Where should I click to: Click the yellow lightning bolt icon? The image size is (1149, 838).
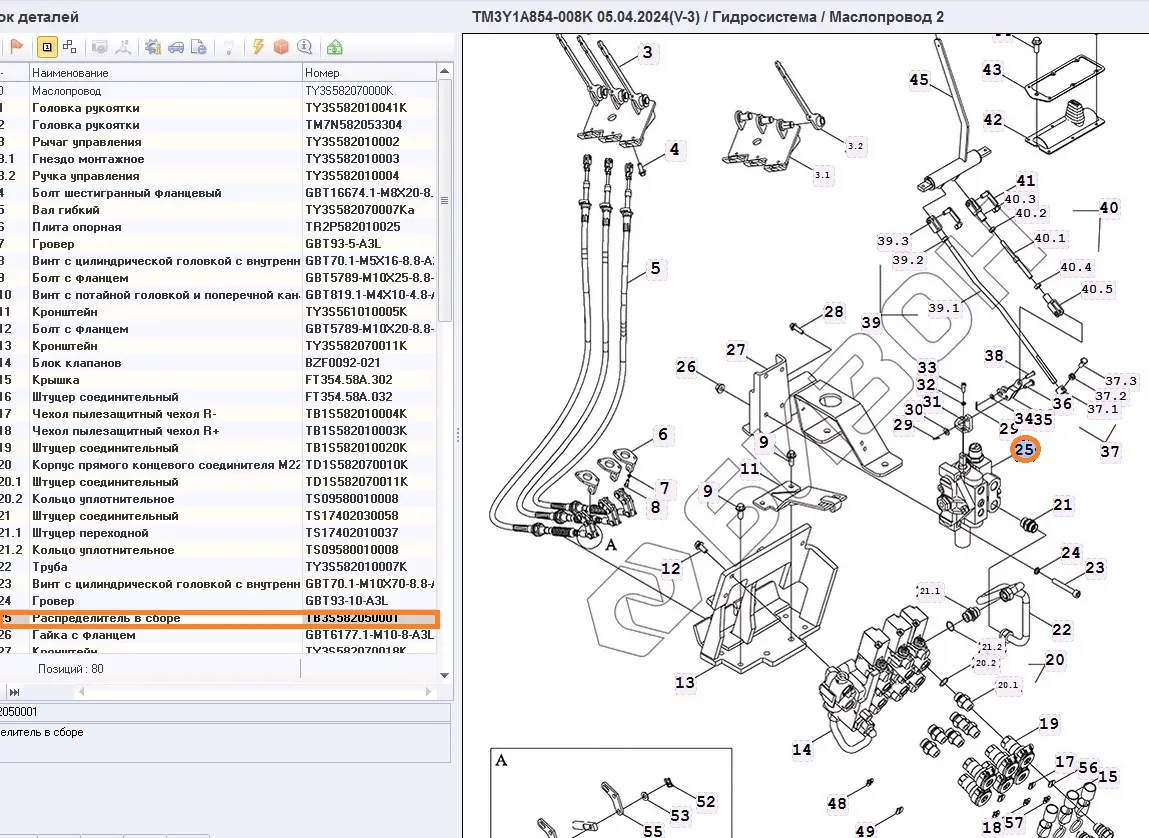(258, 47)
